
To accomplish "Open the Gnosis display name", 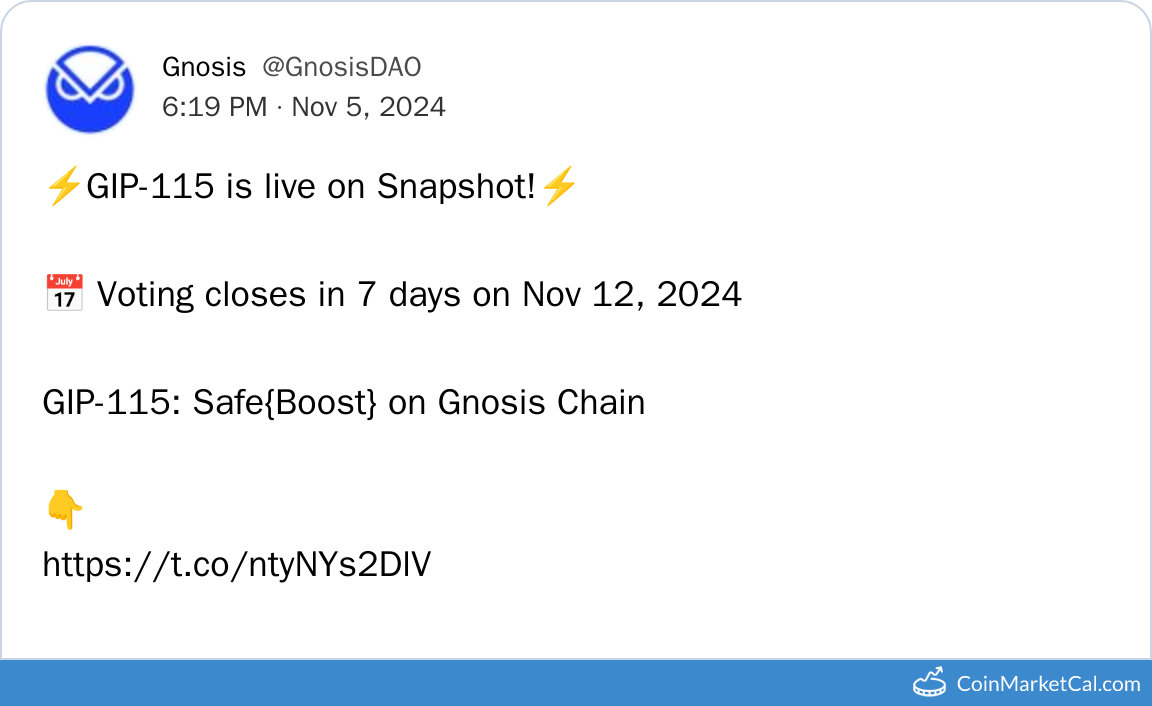I will pyautogui.click(x=204, y=67).
